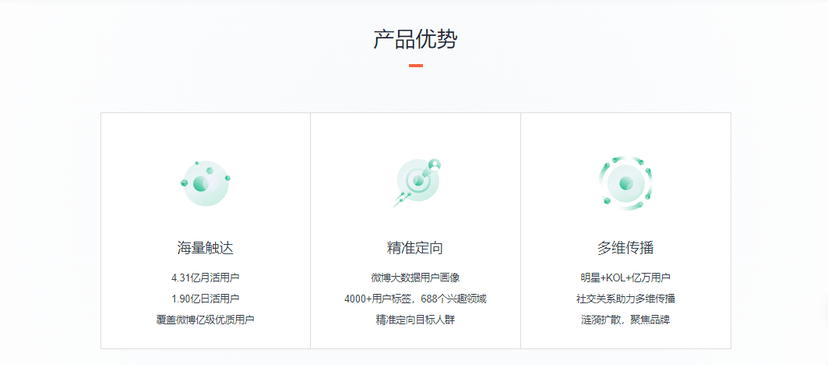Select the 精准定向 card title
828x365 pixels.
[415, 247]
